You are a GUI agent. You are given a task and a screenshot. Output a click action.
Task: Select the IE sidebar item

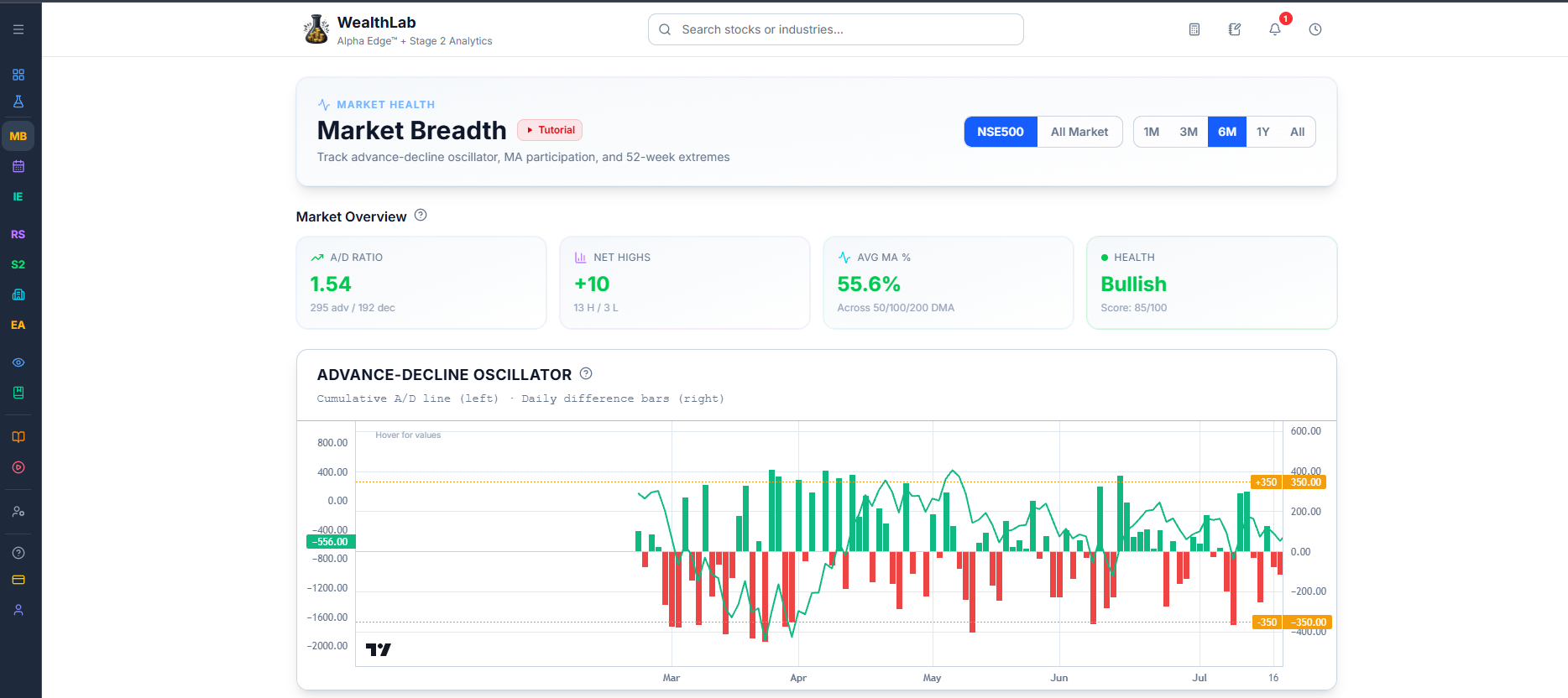18,196
